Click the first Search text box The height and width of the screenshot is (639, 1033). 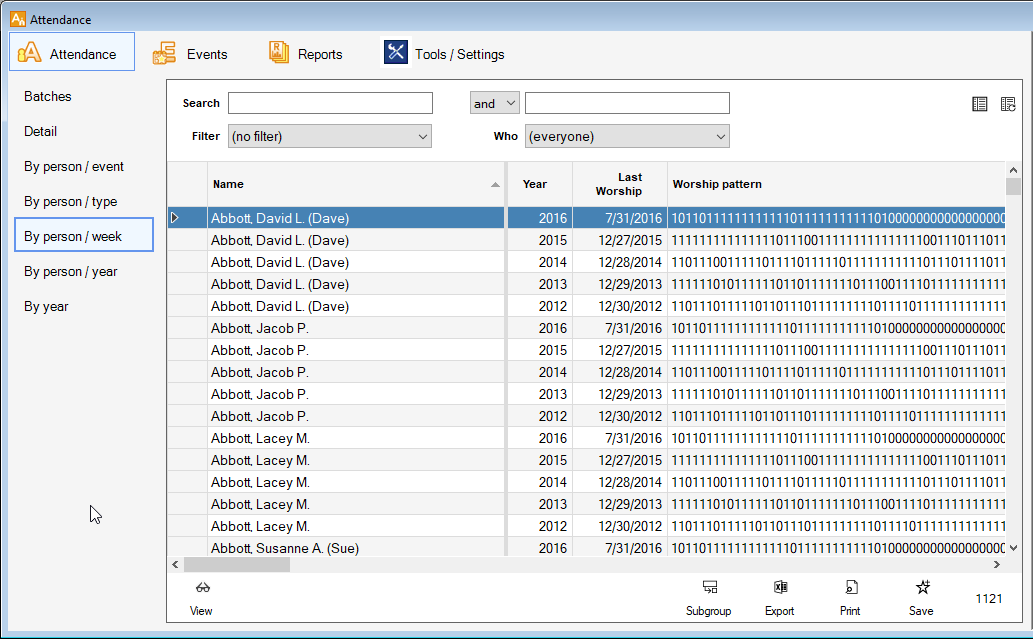pos(330,103)
